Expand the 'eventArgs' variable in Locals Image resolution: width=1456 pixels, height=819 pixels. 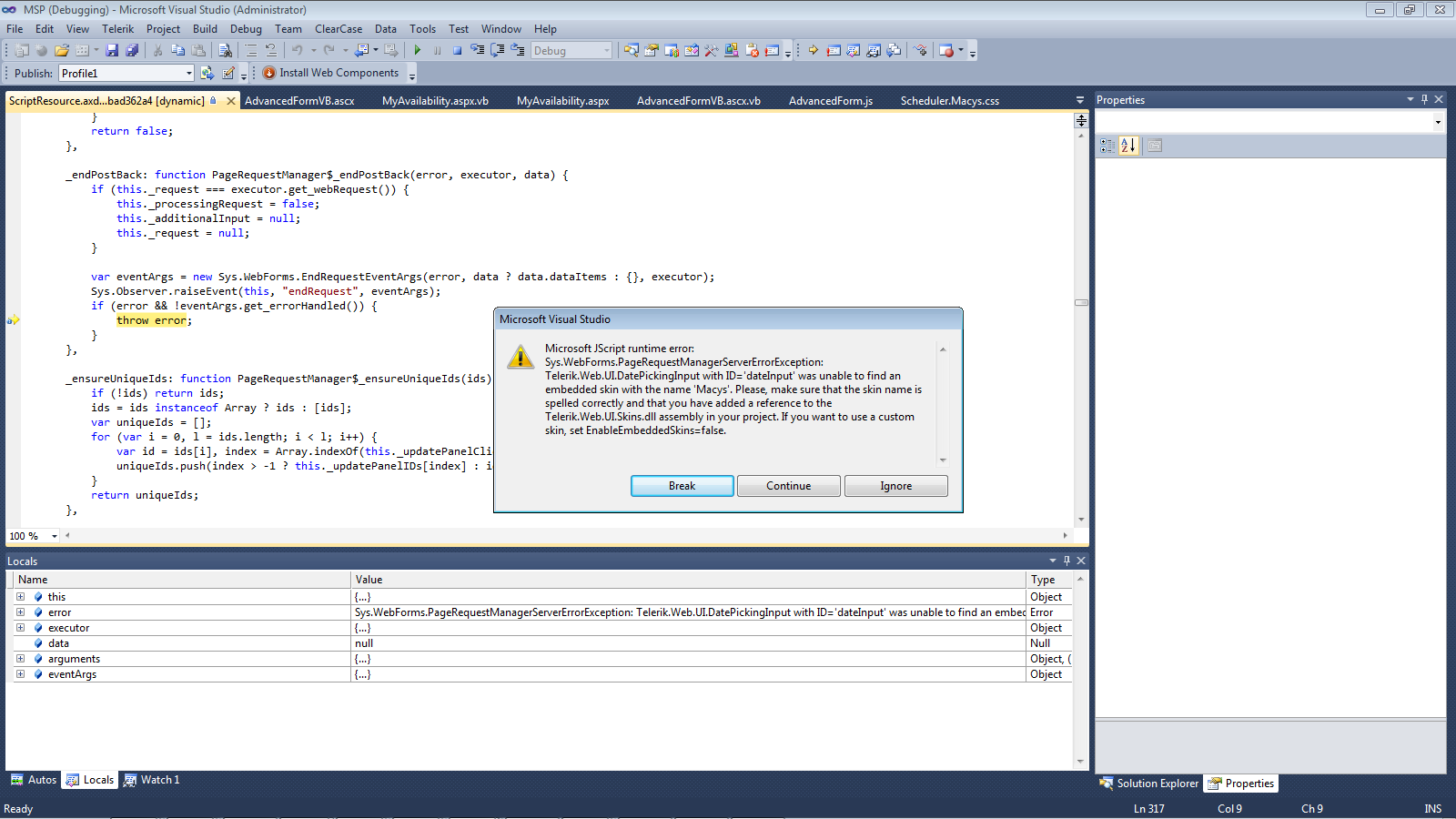click(x=20, y=674)
